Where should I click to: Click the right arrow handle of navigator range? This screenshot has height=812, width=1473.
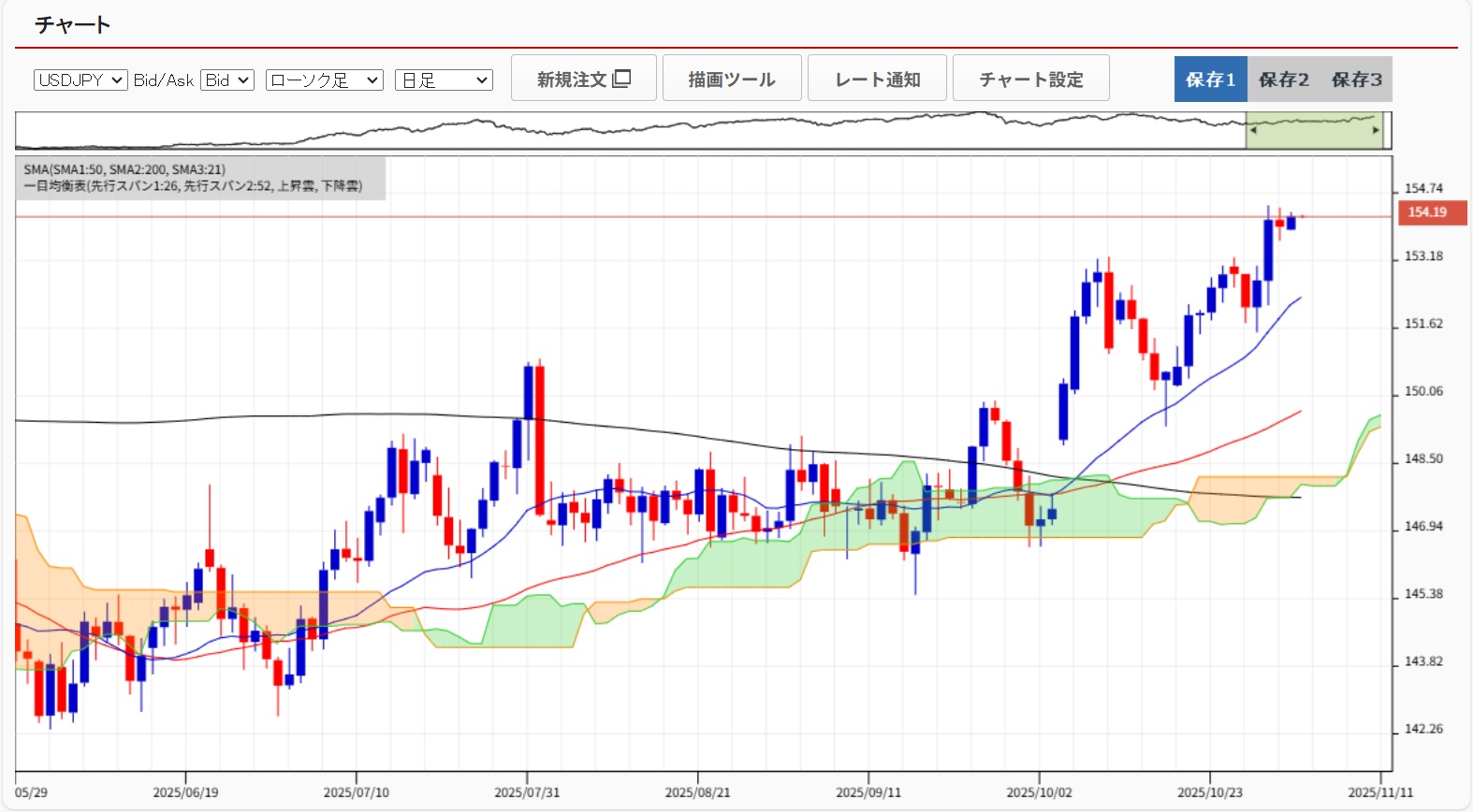1376,130
